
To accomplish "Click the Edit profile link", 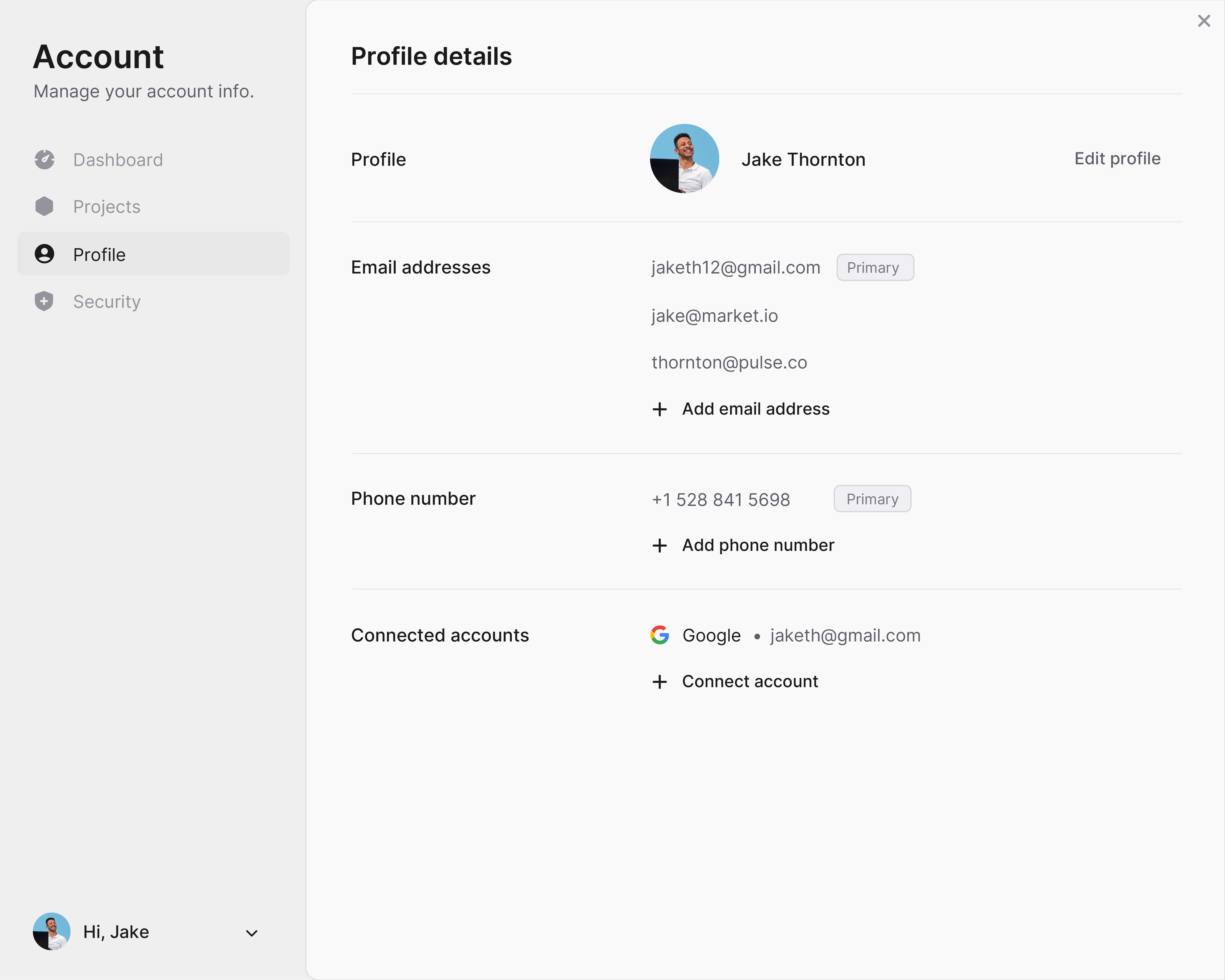I will [1117, 159].
